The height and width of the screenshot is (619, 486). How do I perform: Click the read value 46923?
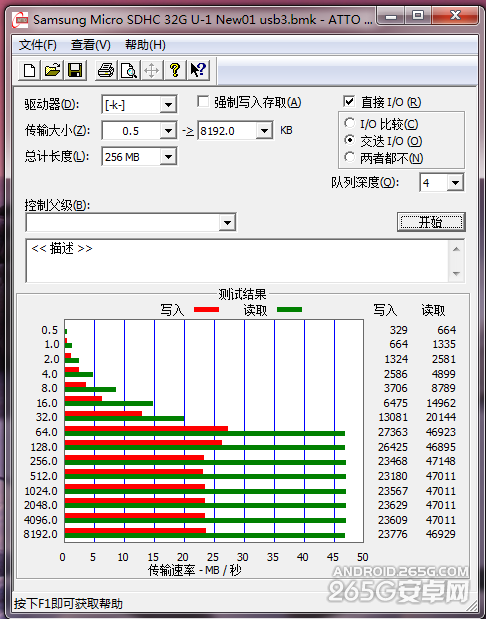(x=441, y=432)
